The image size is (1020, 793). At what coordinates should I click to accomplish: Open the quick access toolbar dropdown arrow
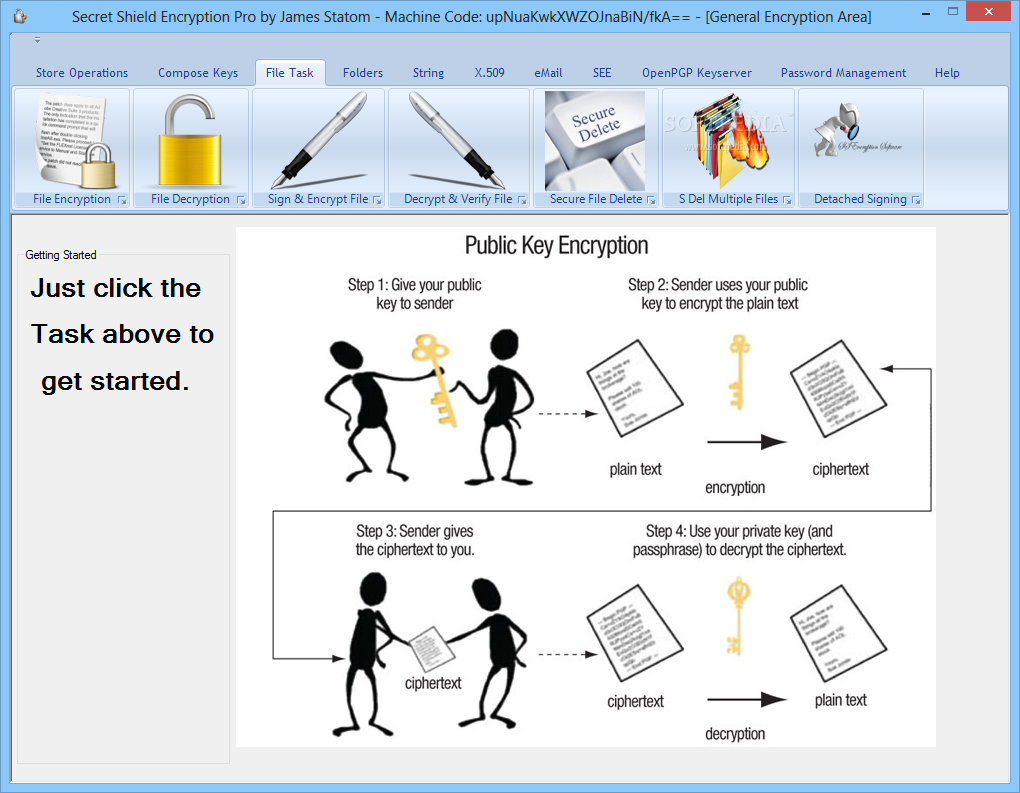[37, 40]
